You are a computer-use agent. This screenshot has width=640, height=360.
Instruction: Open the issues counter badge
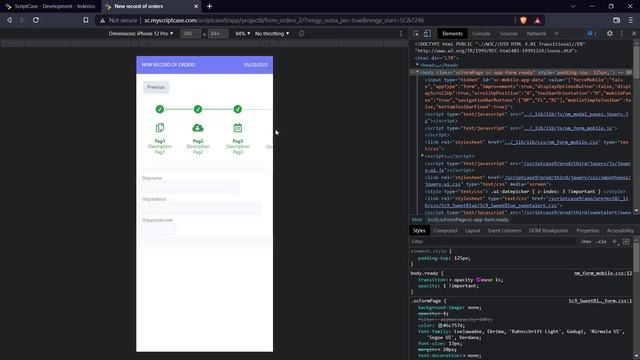592,33
